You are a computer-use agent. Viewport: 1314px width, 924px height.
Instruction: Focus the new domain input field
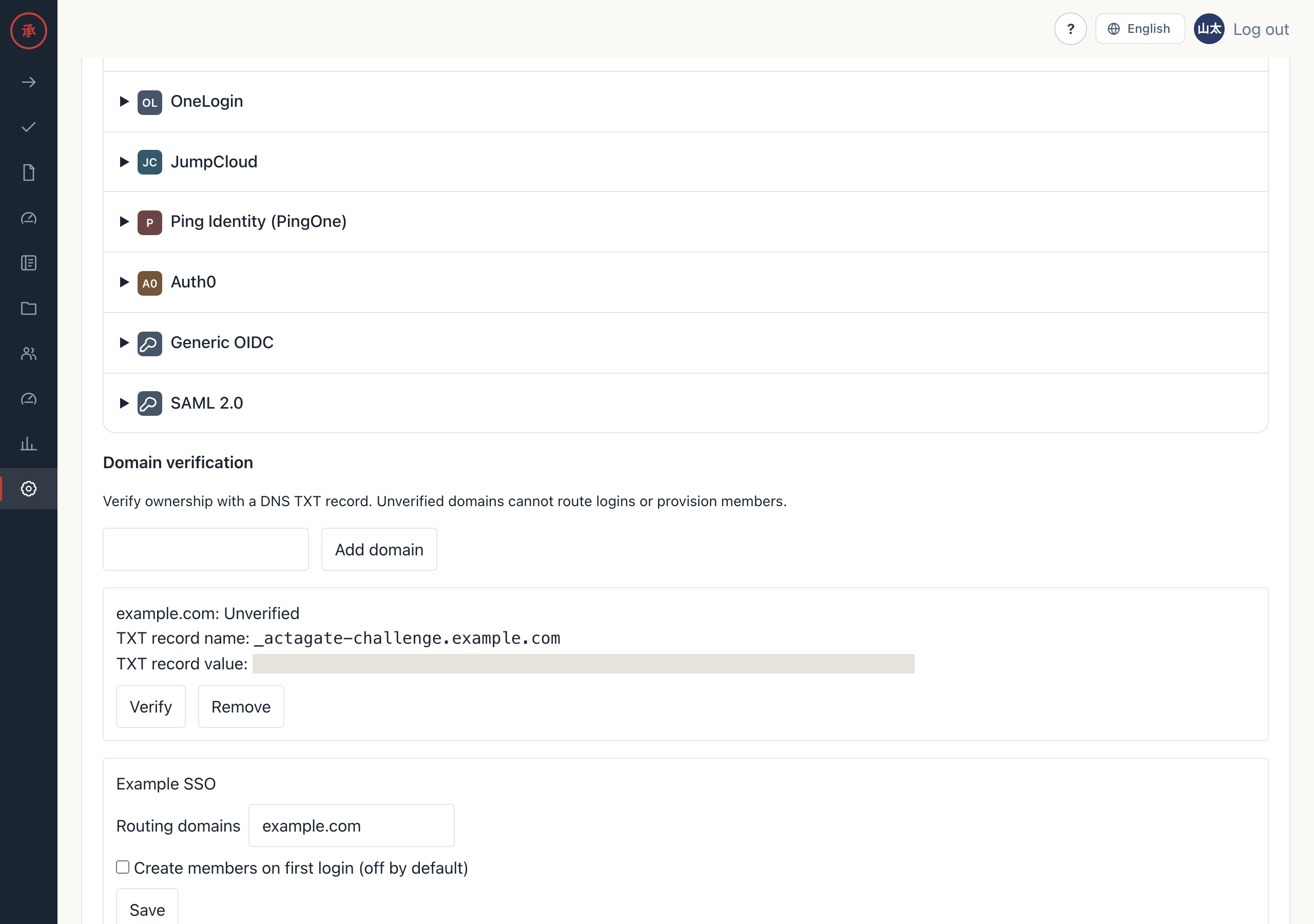pos(205,550)
